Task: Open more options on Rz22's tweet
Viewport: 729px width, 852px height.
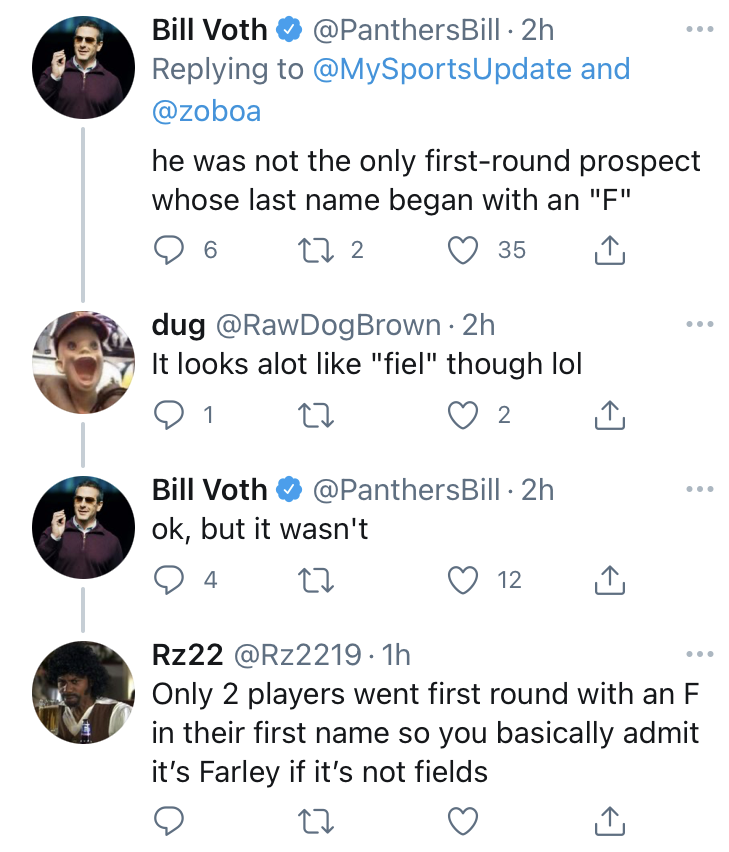Action: pyautogui.click(x=700, y=655)
